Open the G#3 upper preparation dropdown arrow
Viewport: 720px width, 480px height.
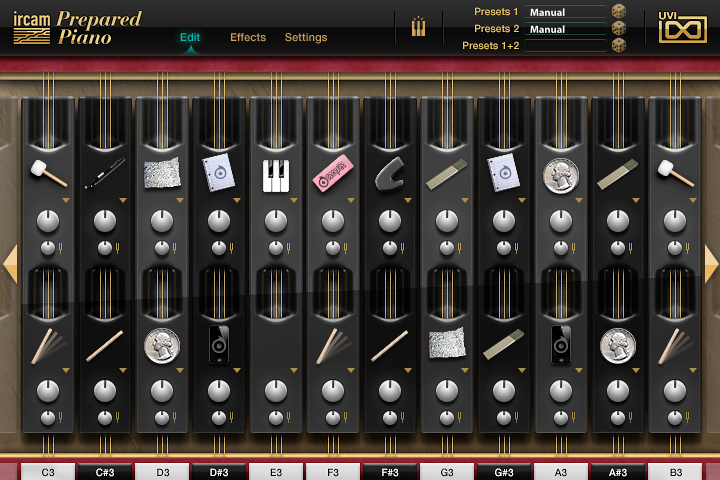tap(522, 200)
